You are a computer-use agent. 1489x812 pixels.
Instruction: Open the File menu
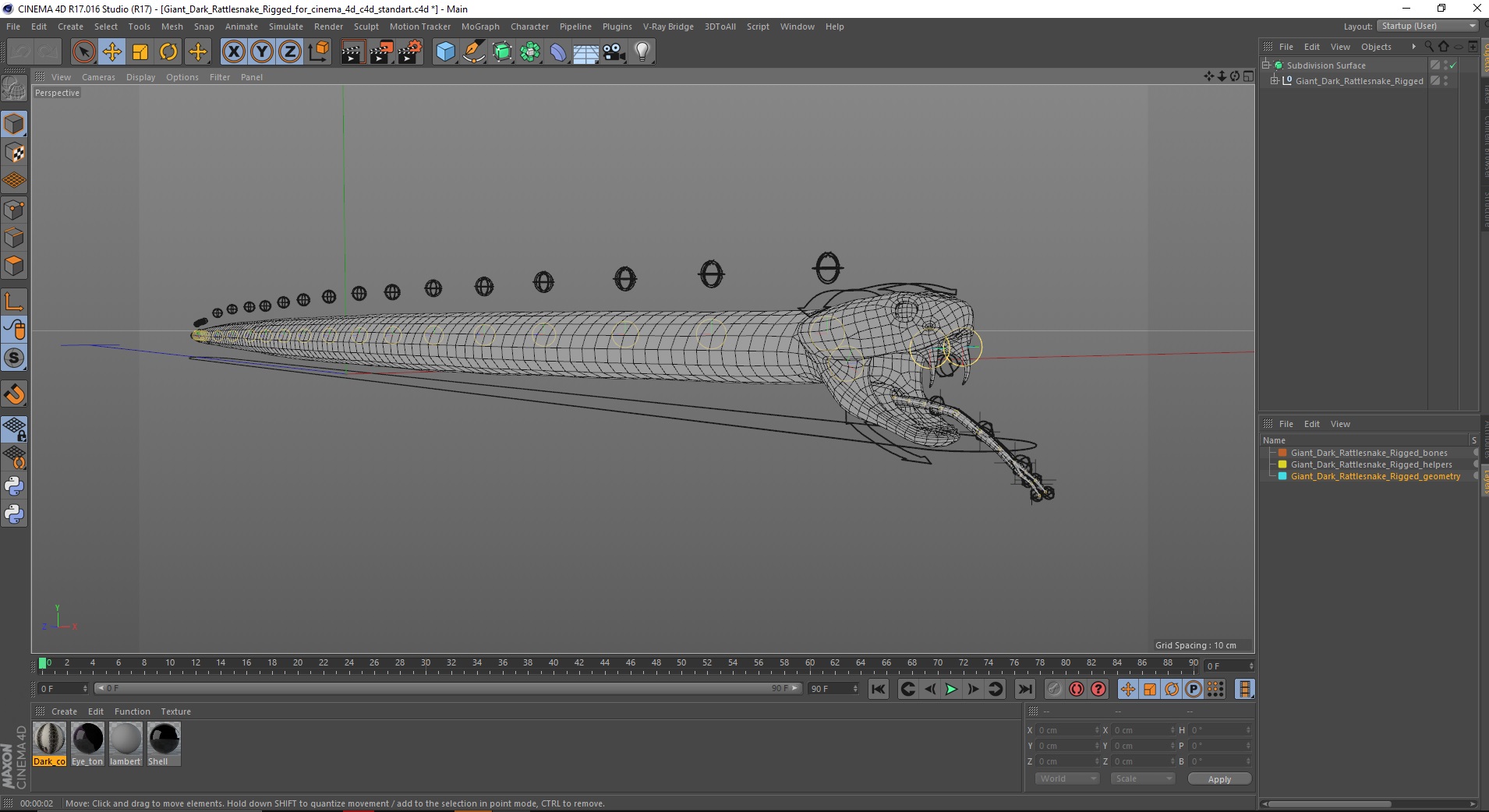(13, 26)
